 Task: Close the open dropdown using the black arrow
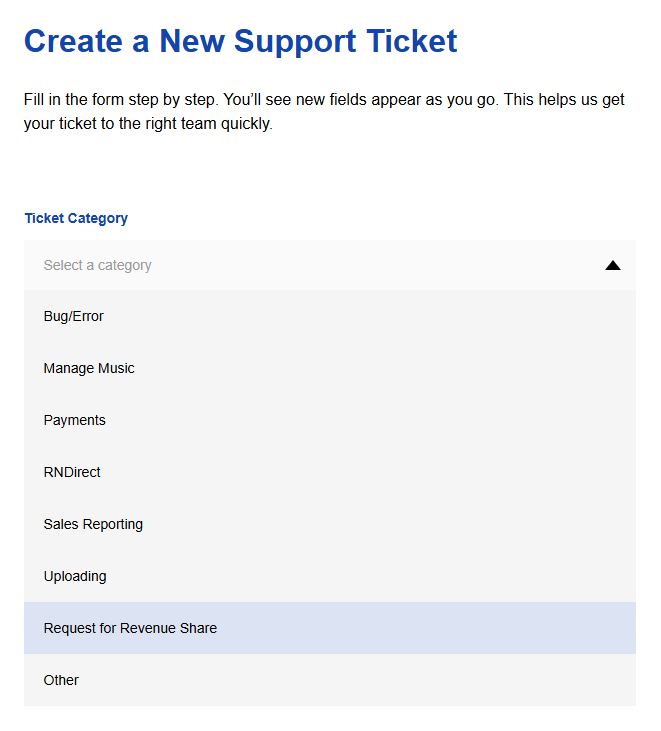(613, 265)
